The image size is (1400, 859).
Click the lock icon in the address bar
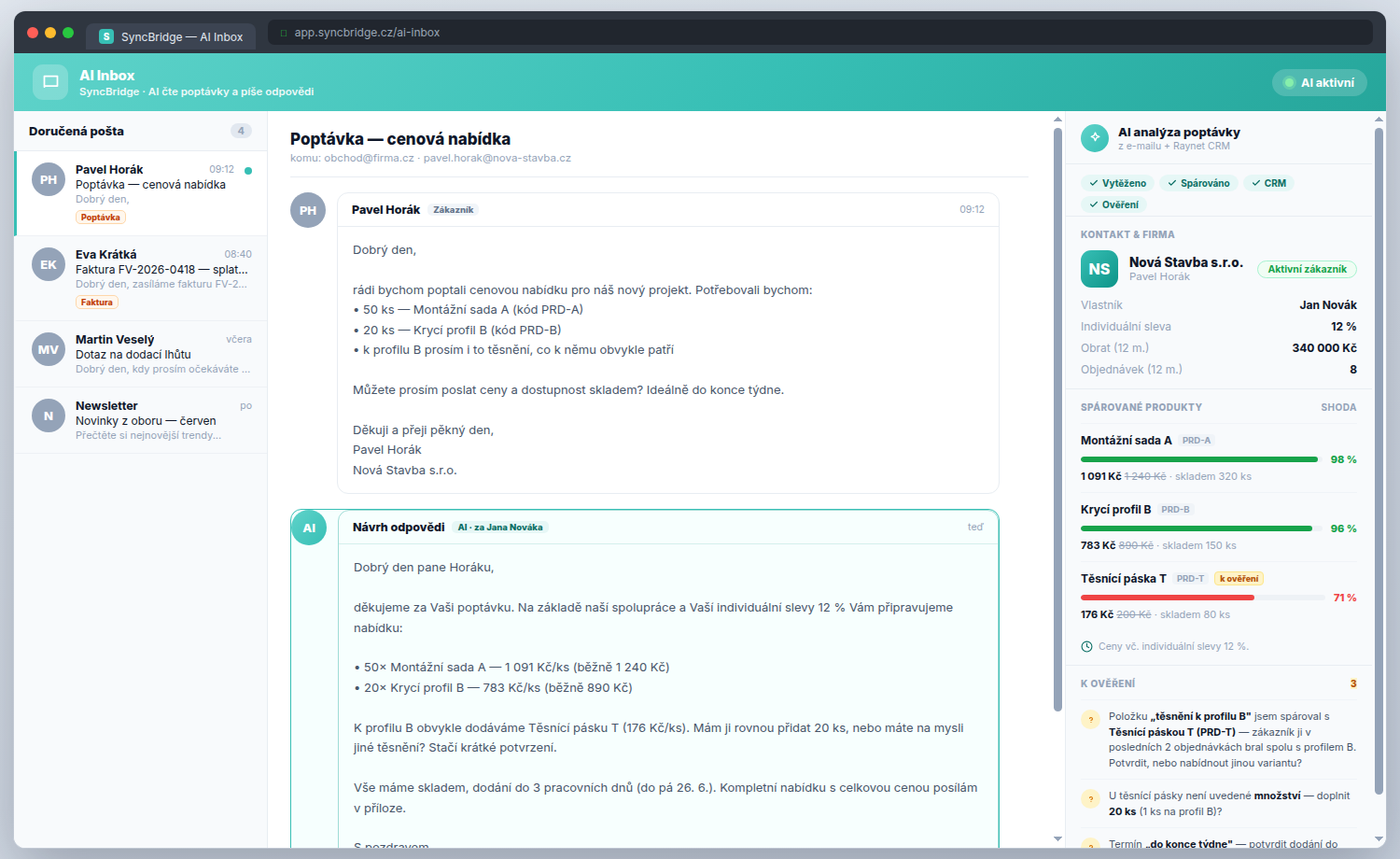[284, 33]
